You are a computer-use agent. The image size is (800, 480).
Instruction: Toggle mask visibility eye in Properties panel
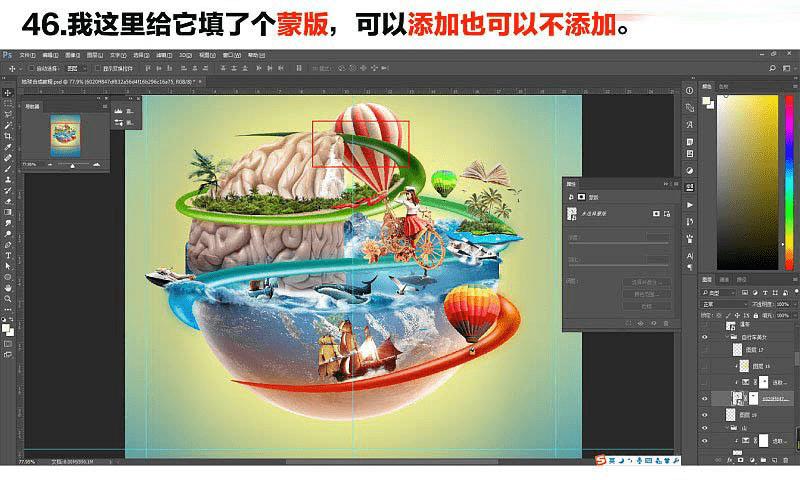tap(654, 323)
